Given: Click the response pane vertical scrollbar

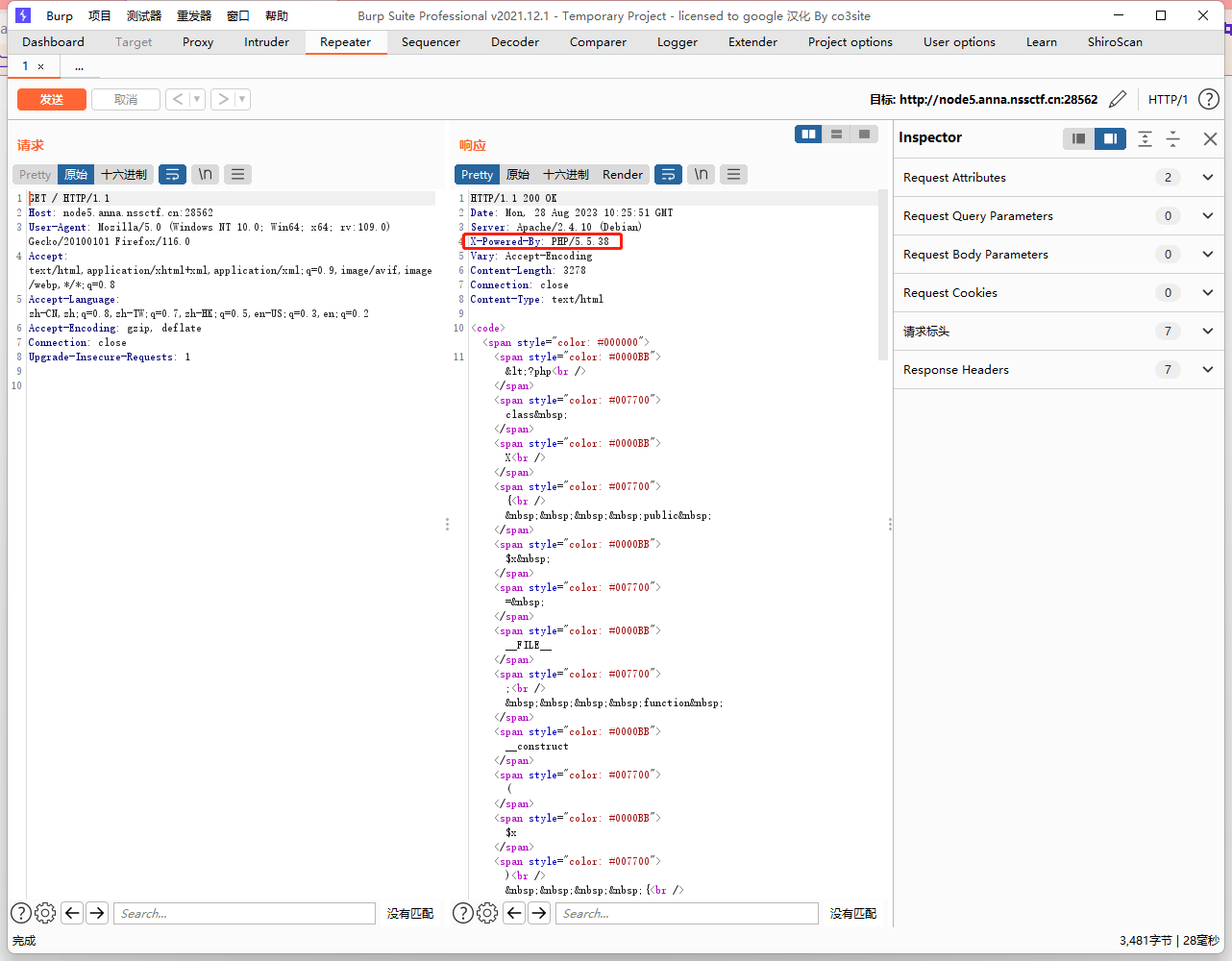Looking at the screenshot, I should click(x=883, y=274).
